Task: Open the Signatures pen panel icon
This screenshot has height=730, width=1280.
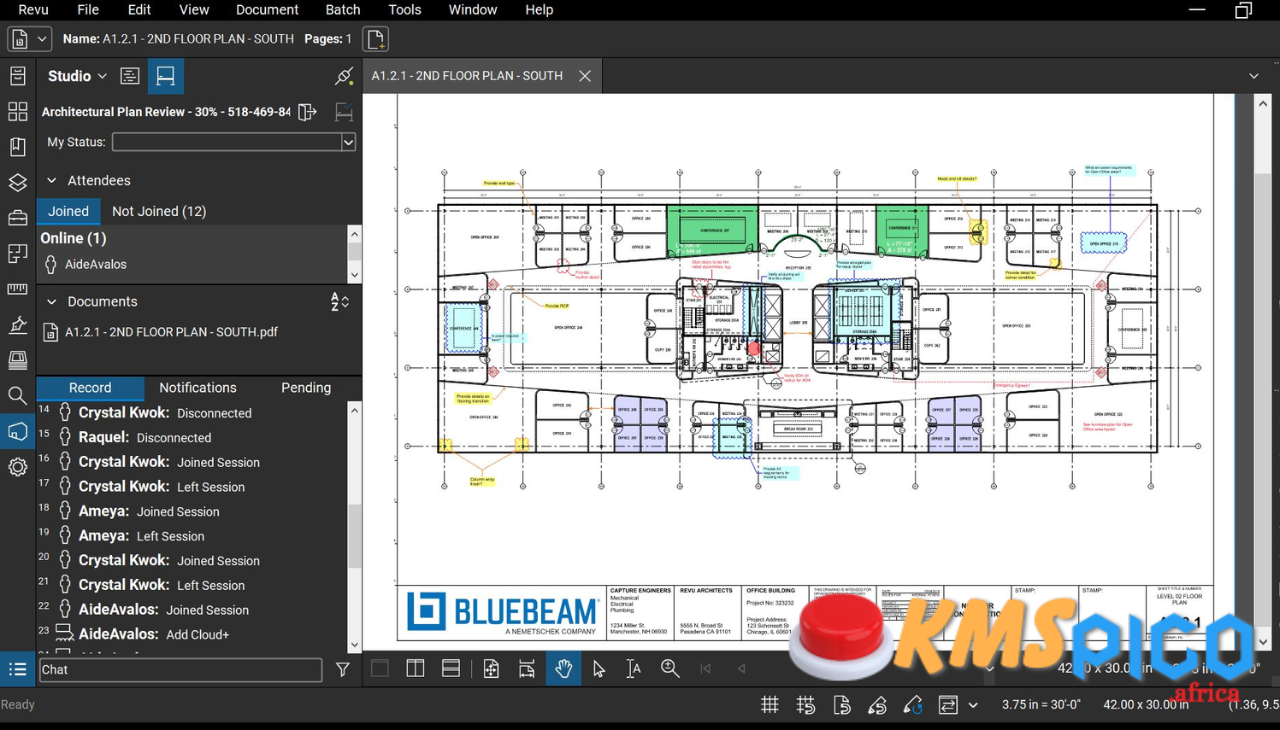Action: click(17, 325)
